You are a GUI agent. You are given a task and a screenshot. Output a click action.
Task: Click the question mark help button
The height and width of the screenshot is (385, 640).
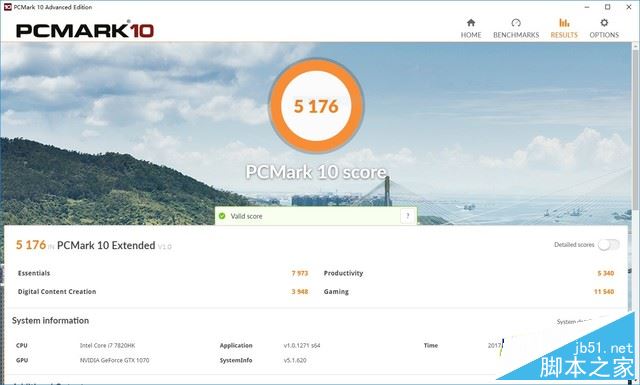click(407, 216)
